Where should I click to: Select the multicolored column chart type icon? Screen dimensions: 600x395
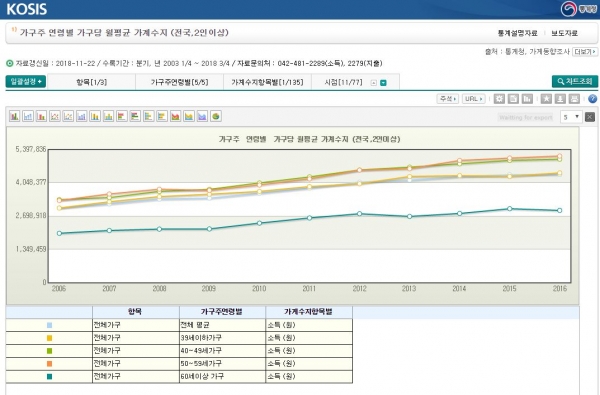pos(15,116)
